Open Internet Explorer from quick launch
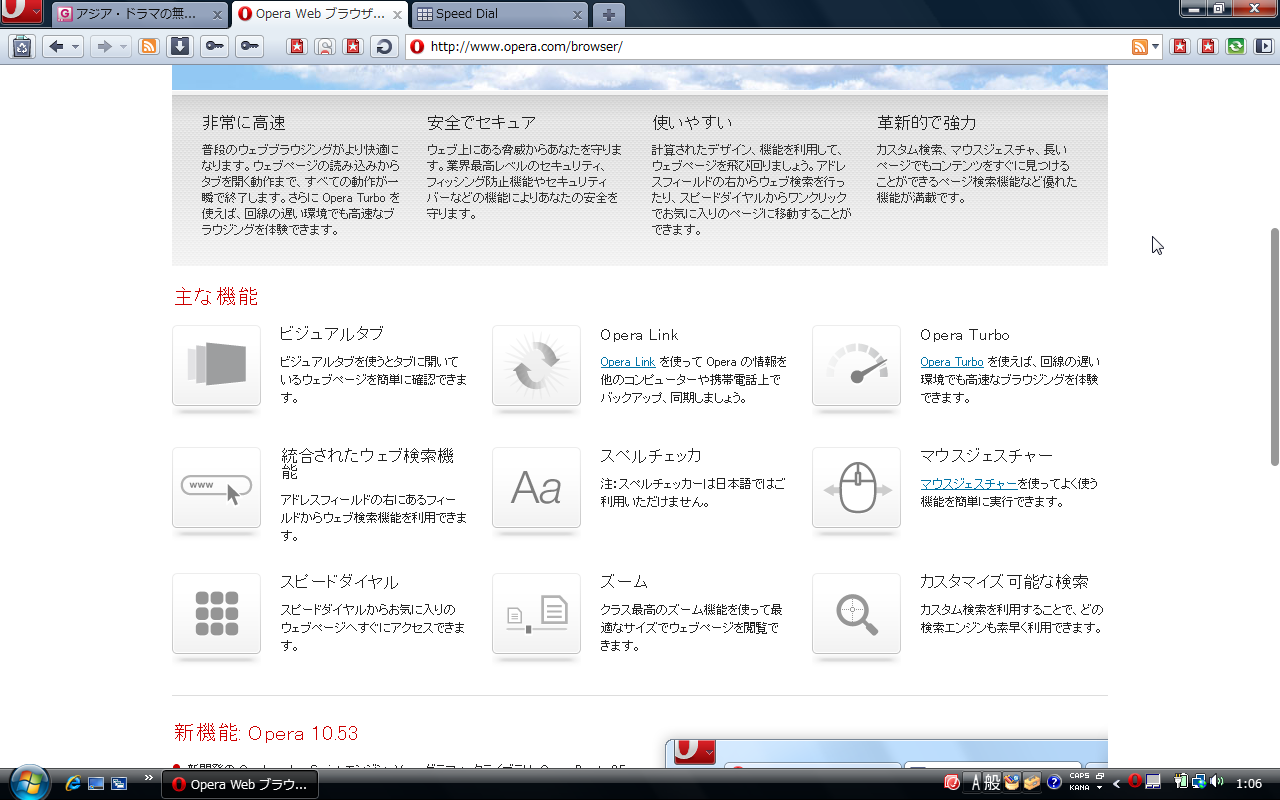The width and height of the screenshot is (1280, 800). [73, 784]
